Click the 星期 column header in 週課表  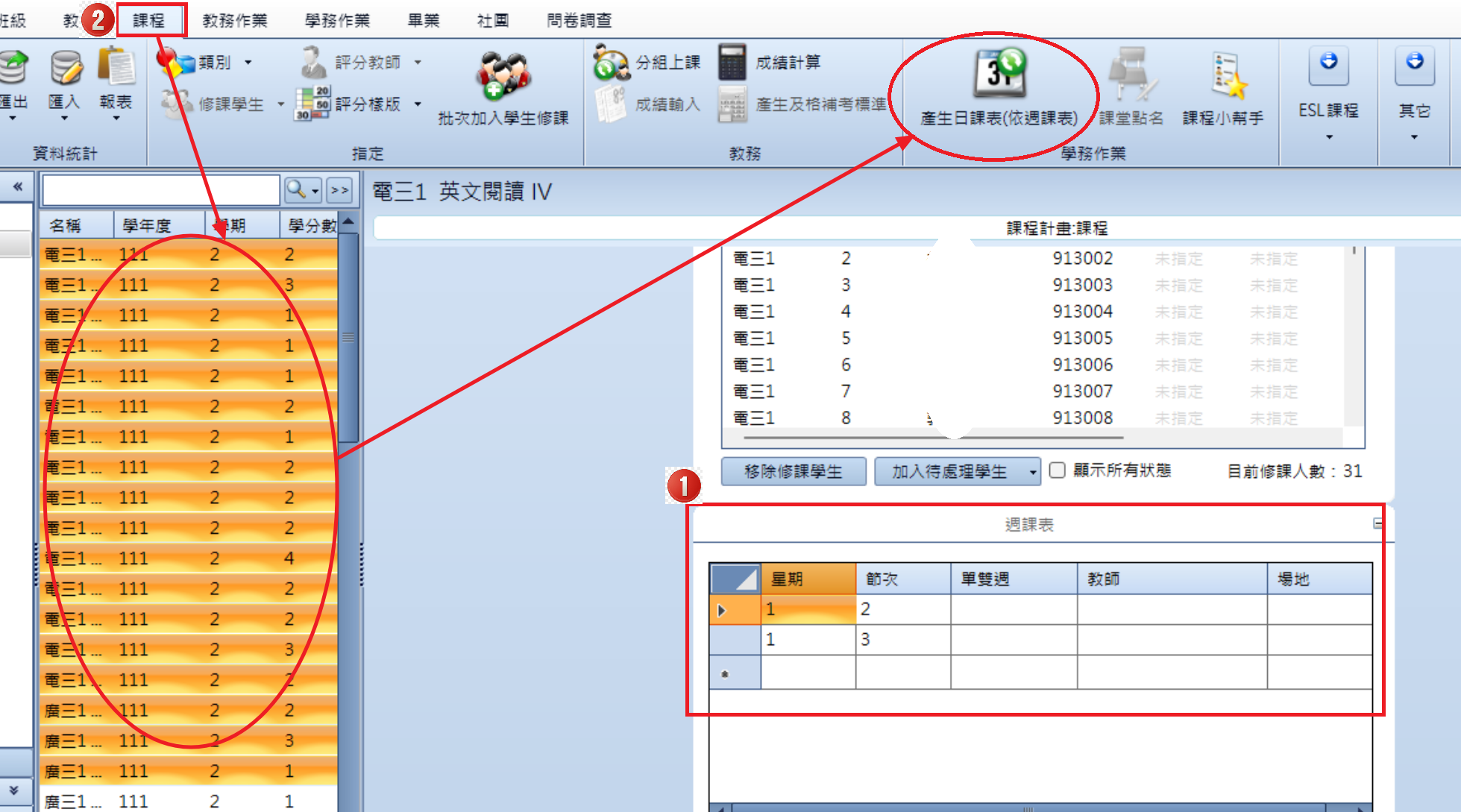(x=808, y=579)
